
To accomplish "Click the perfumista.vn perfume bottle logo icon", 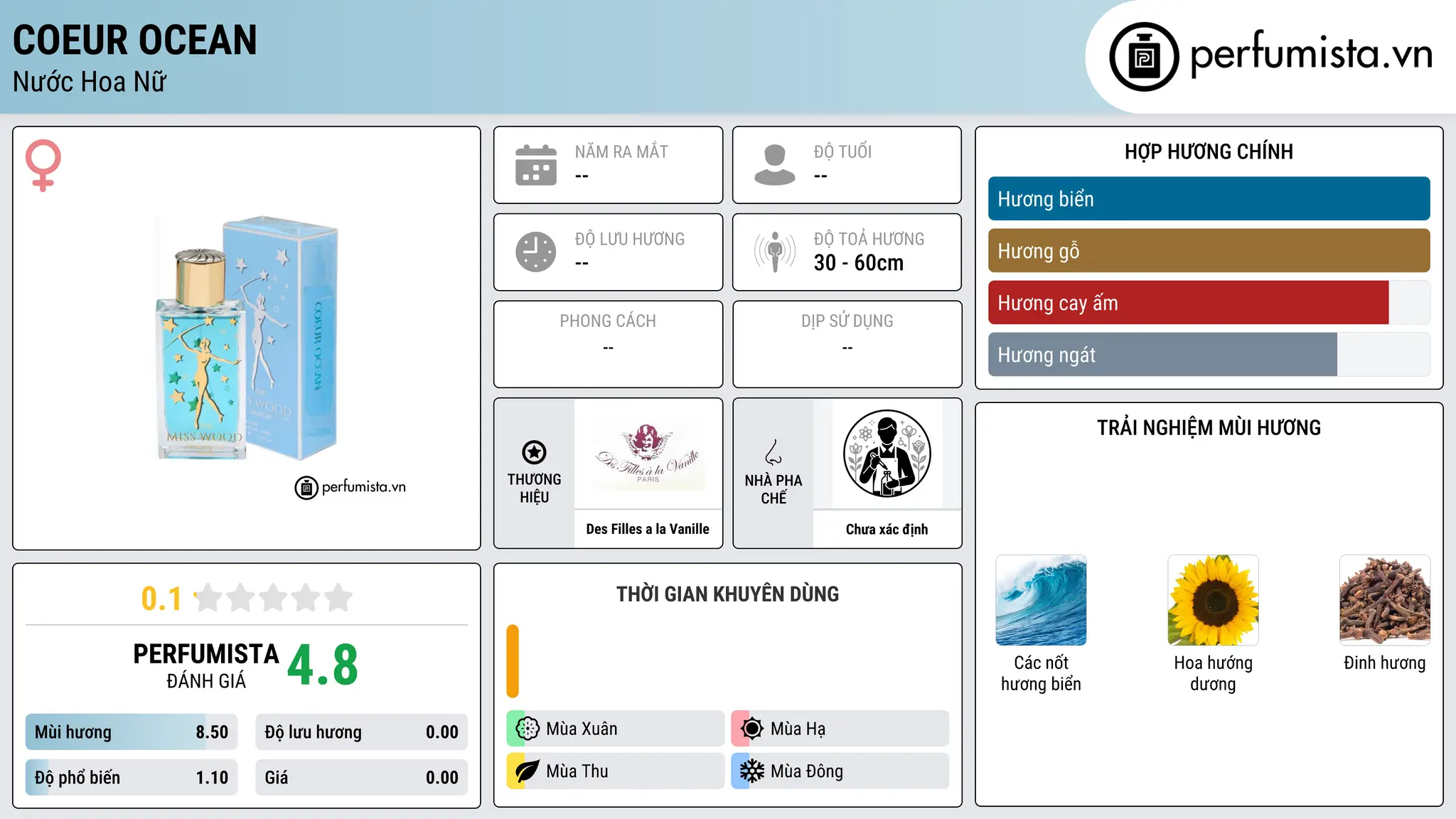I will tap(1144, 57).
